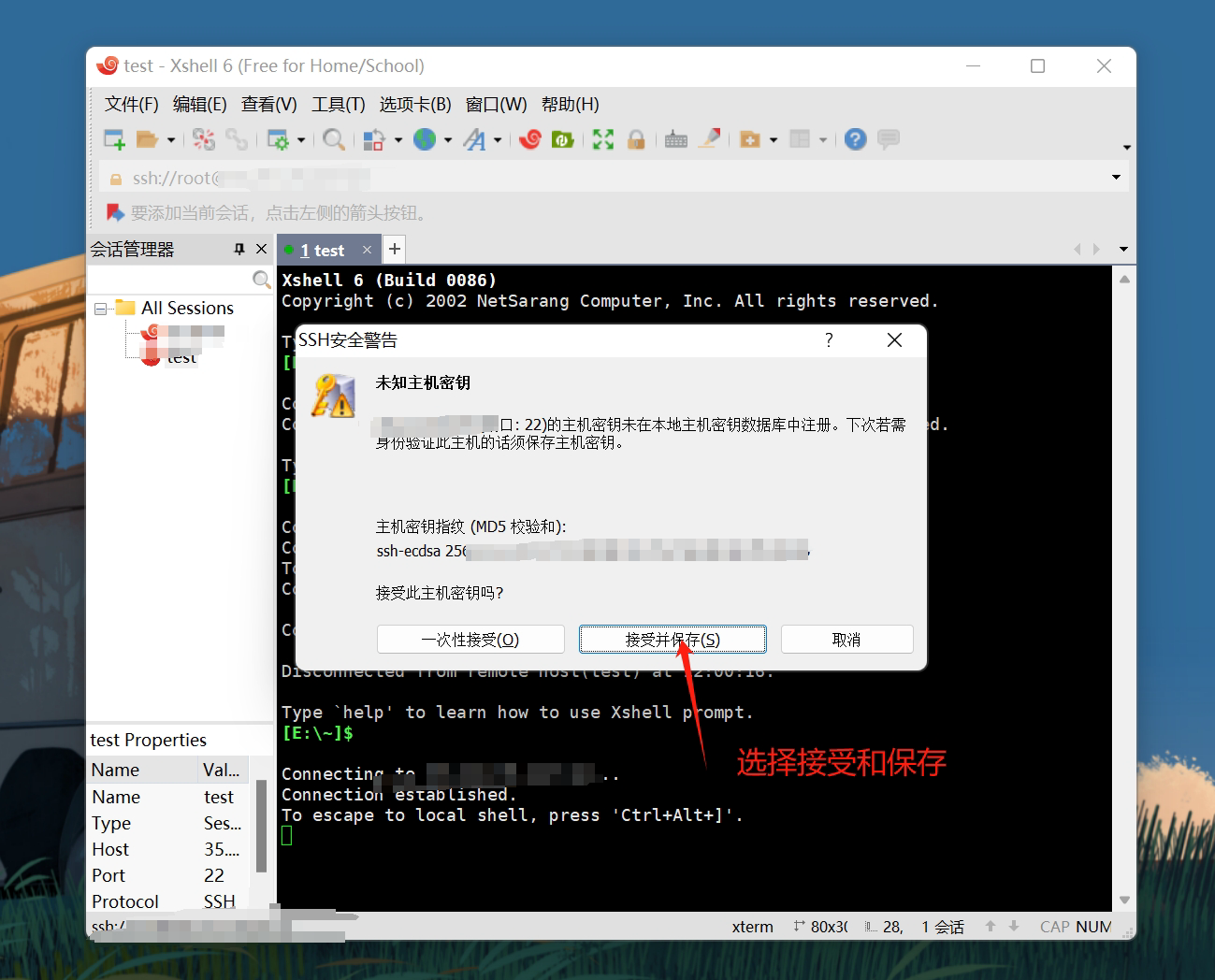Click the speech bubble feedback icon
The image size is (1215, 980).
coord(888,139)
